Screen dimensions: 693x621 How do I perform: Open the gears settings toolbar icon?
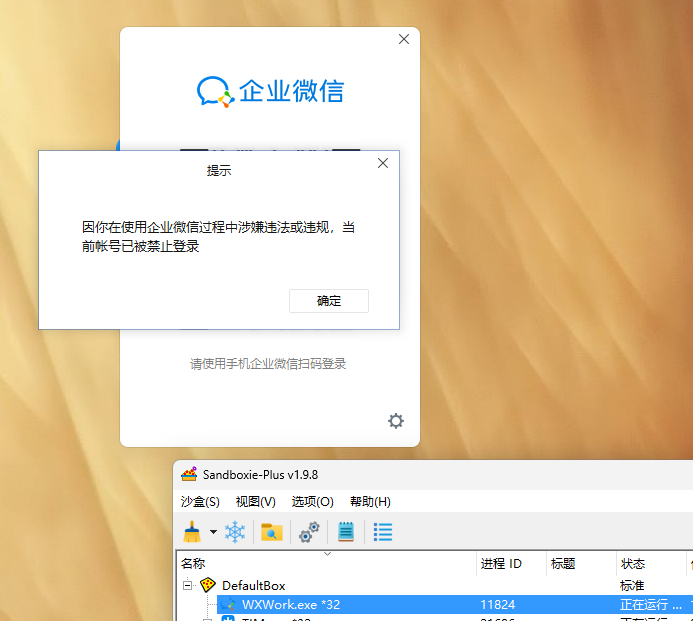point(309,532)
